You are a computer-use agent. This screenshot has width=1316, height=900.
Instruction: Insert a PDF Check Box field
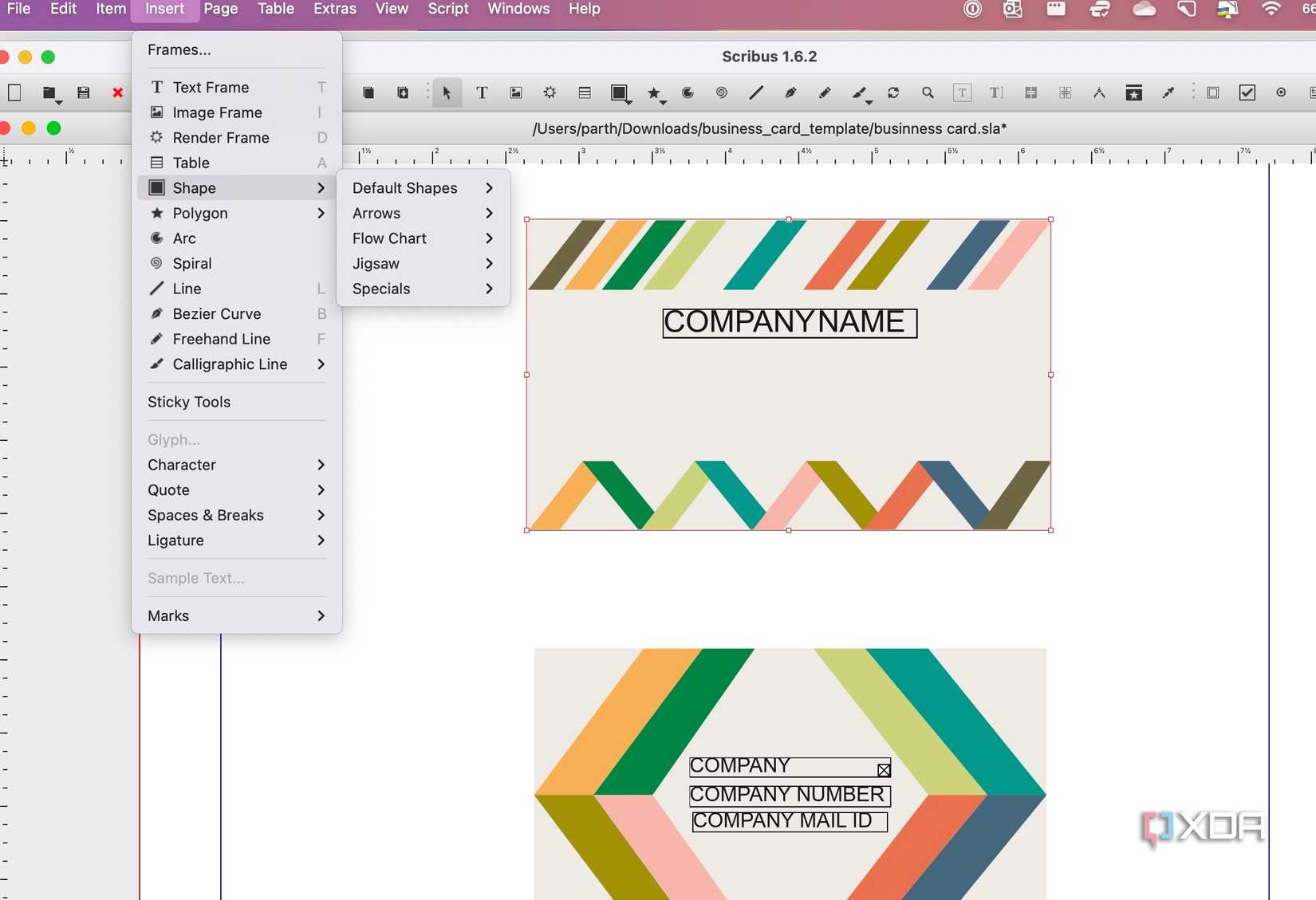[x=1247, y=93]
